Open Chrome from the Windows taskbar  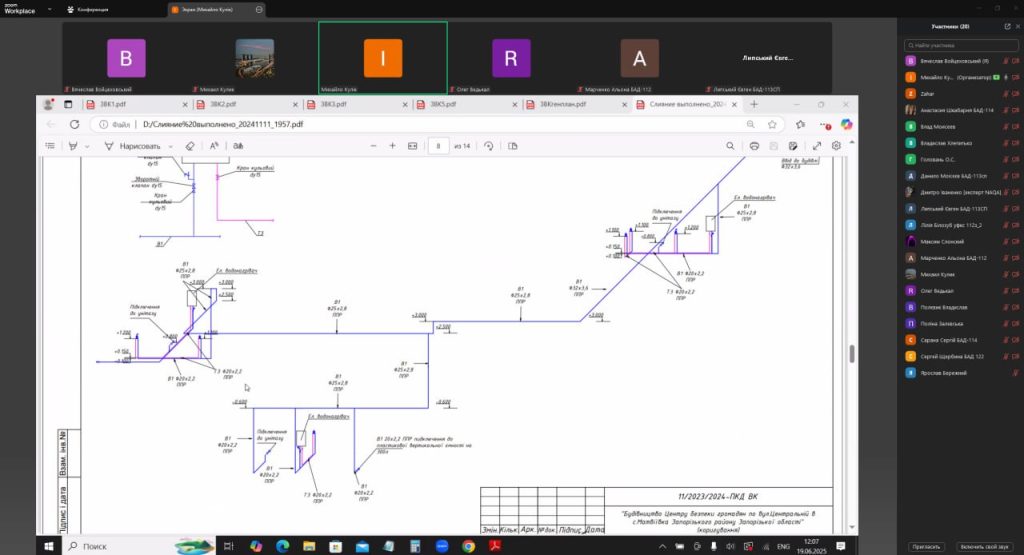[x=468, y=546]
